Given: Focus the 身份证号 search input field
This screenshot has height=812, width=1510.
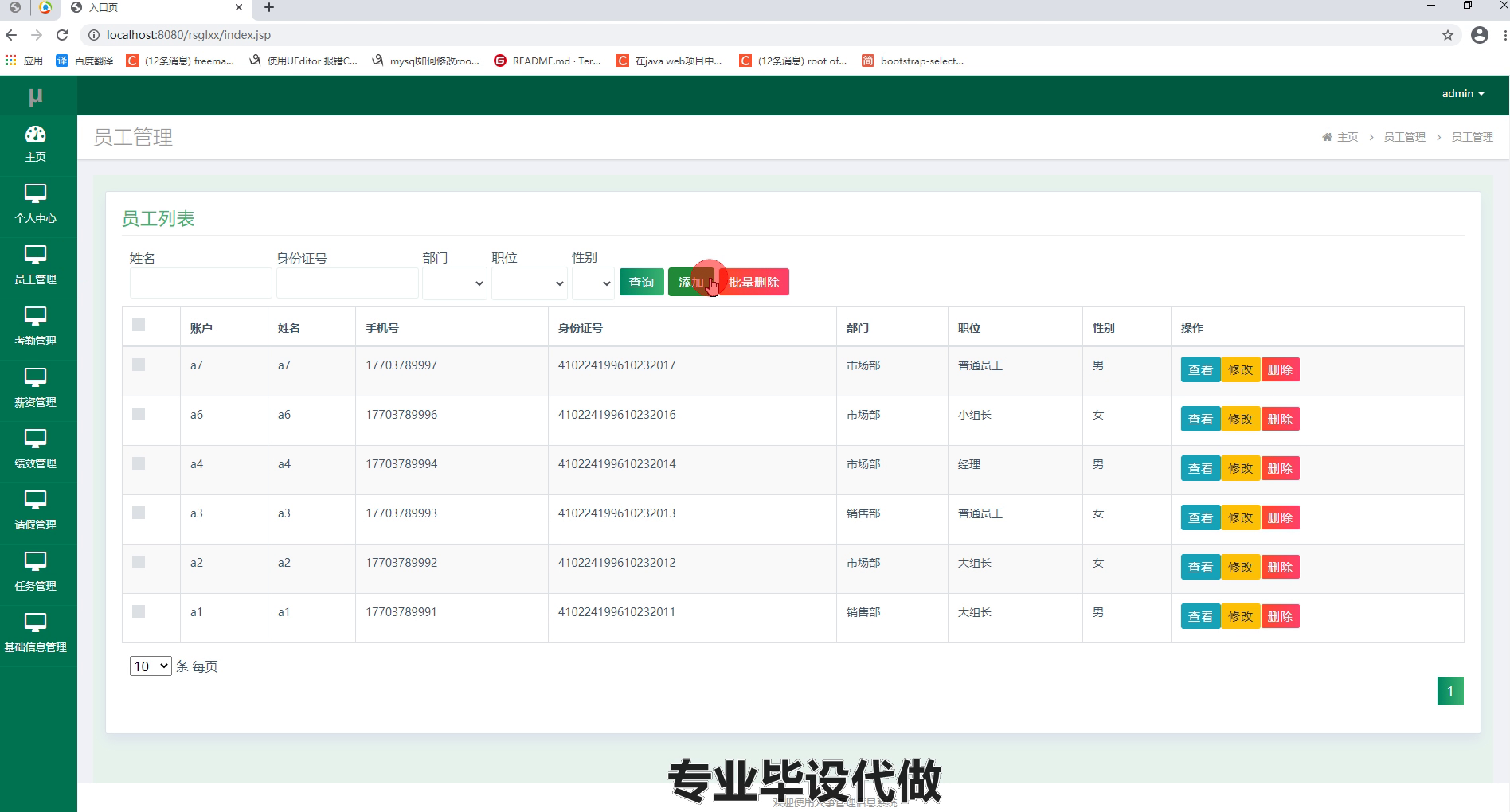Looking at the screenshot, I should [347, 283].
